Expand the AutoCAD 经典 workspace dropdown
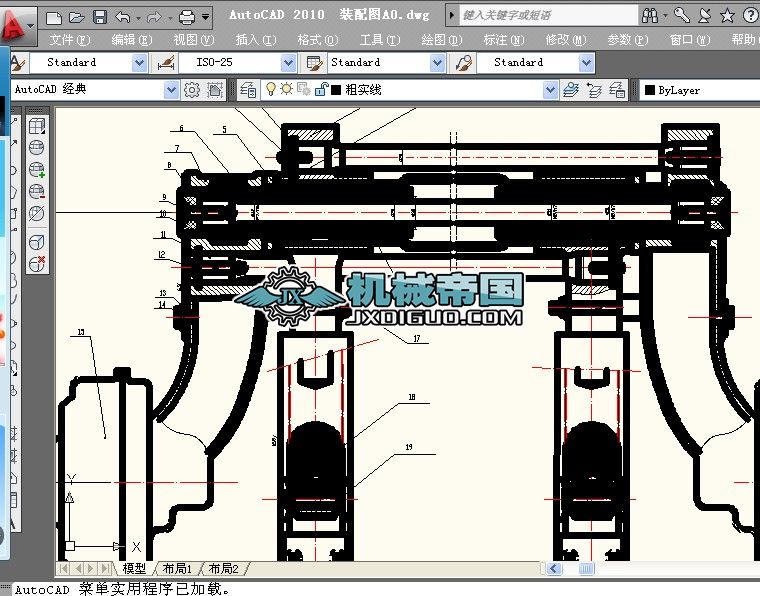 (x=172, y=90)
